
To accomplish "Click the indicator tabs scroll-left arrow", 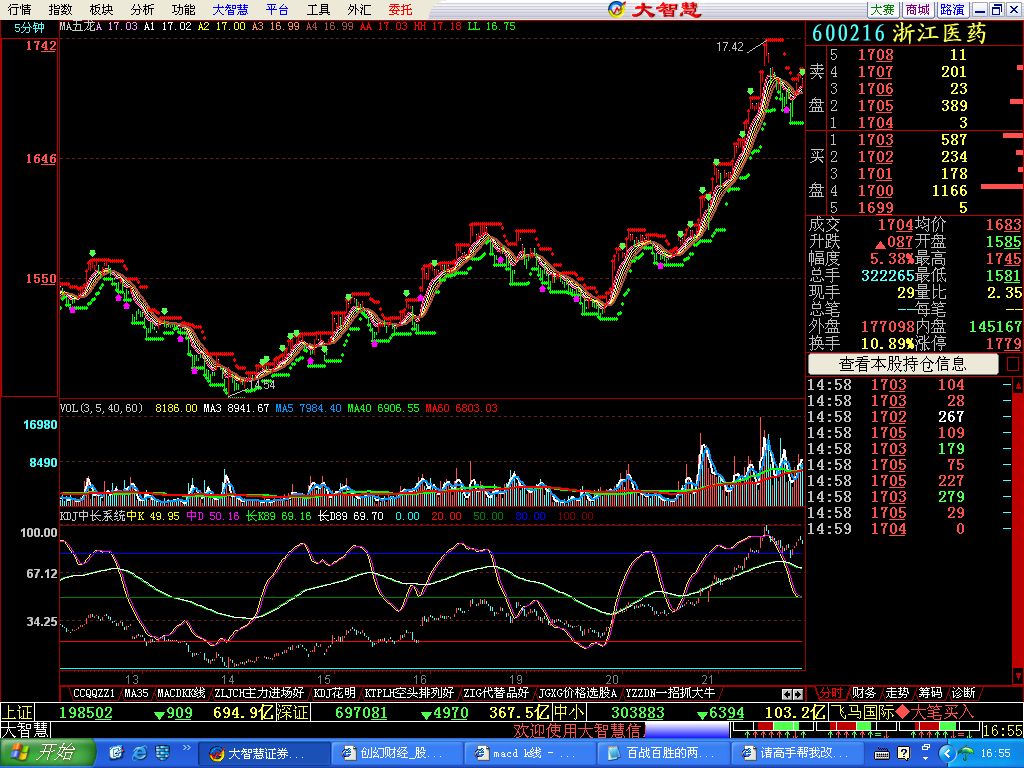I will [x=786, y=694].
